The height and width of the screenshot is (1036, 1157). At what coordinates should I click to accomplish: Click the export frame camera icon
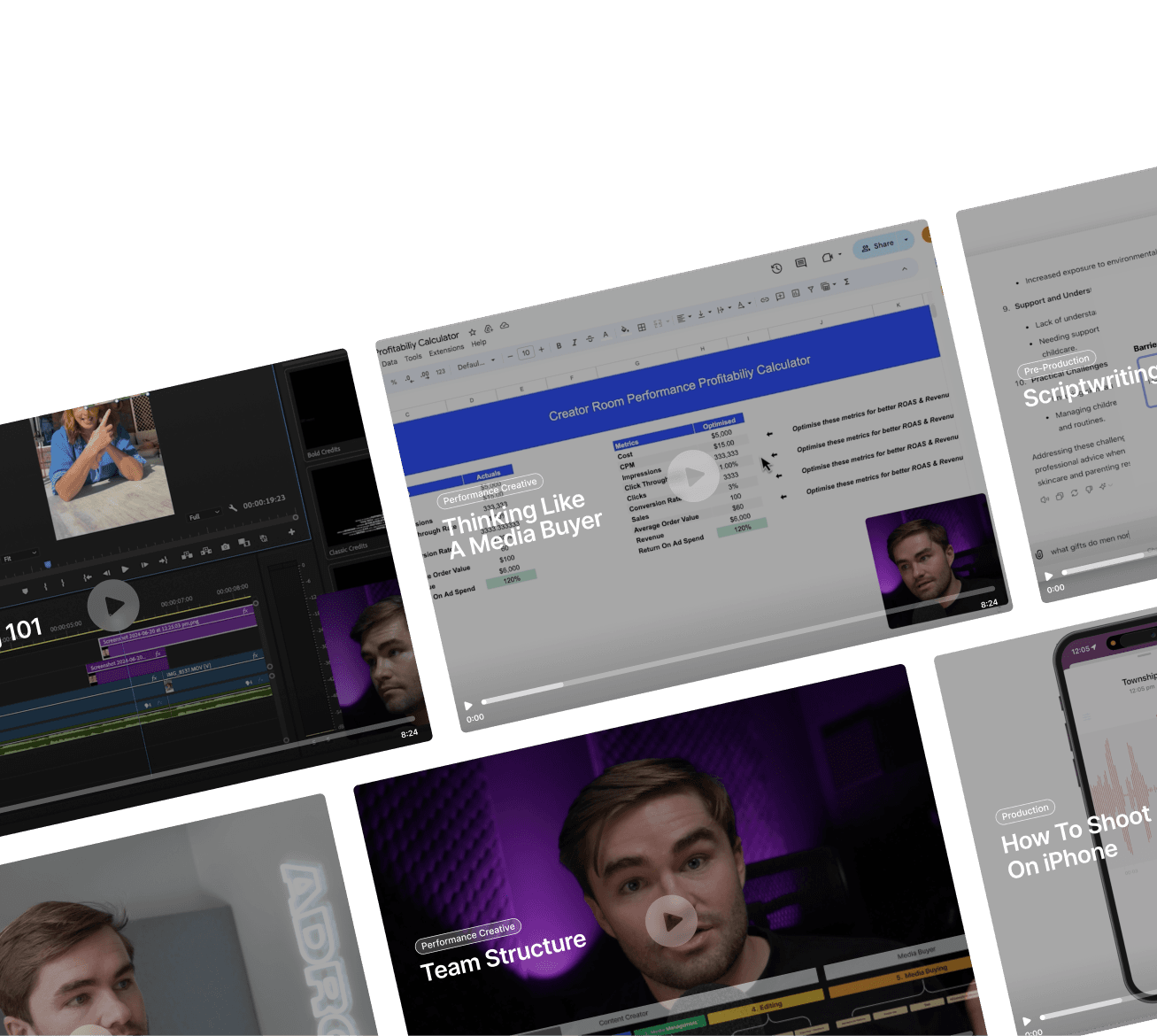point(225,547)
